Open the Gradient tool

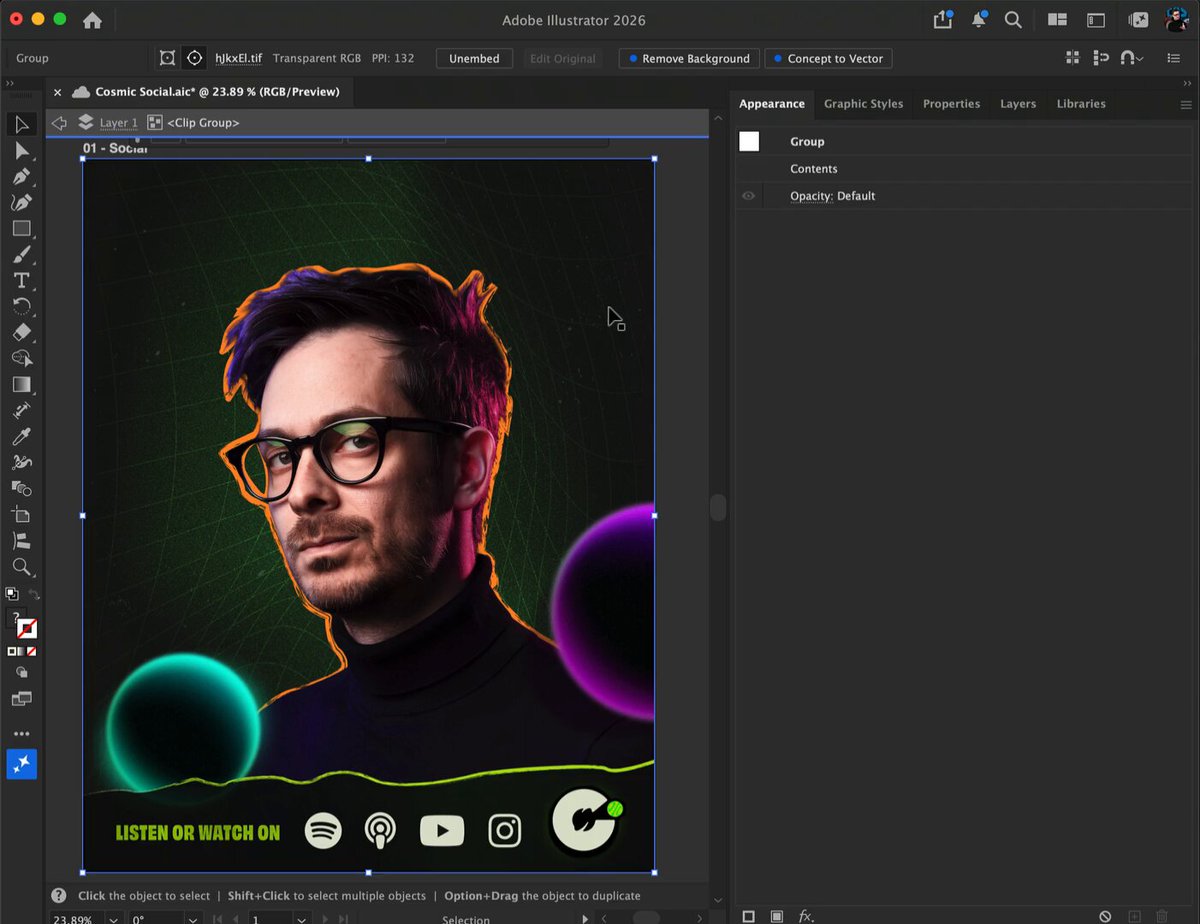(x=21, y=384)
